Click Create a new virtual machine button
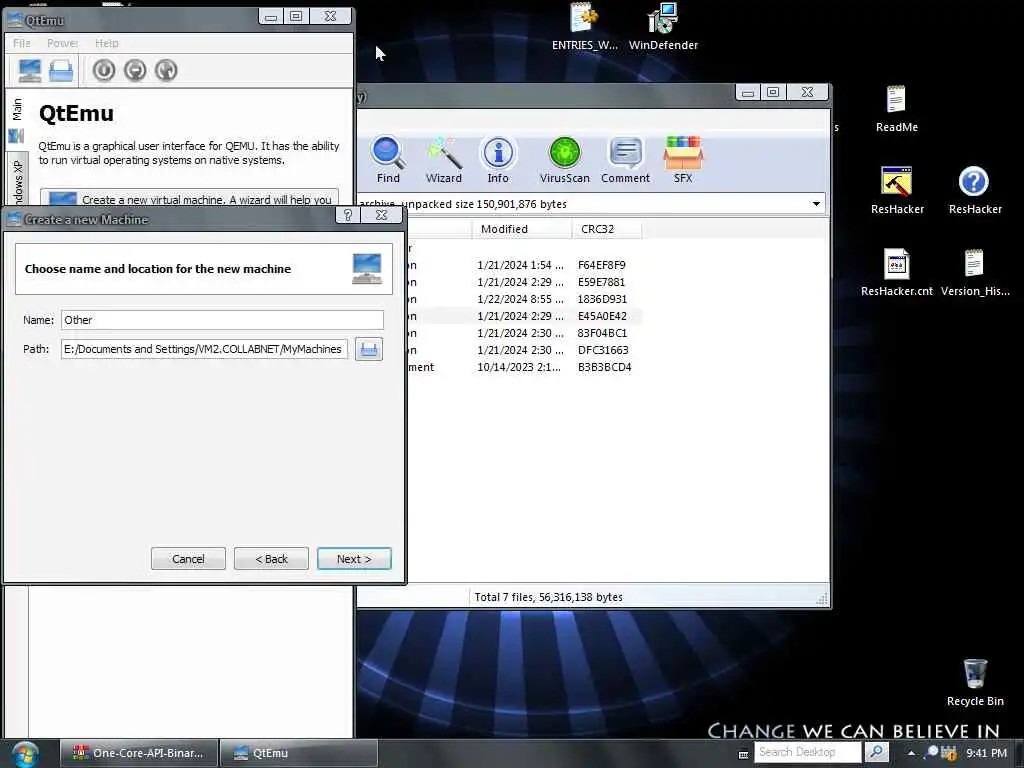 189,199
